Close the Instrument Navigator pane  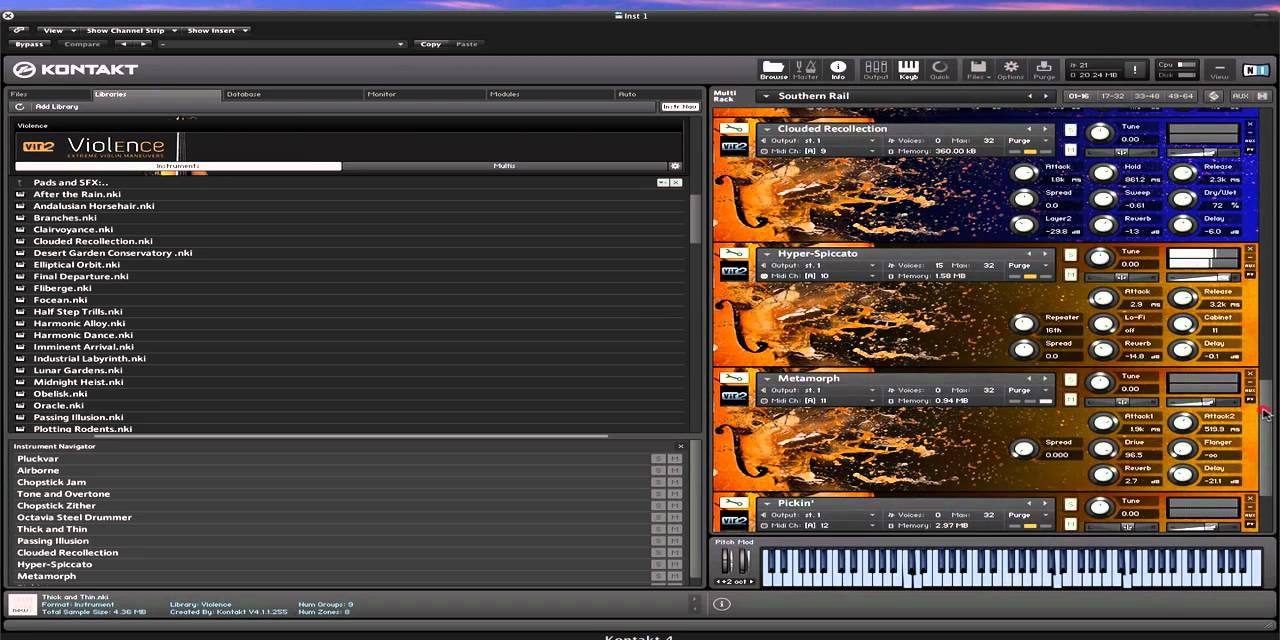pyautogui.click(x=680, y=446)
